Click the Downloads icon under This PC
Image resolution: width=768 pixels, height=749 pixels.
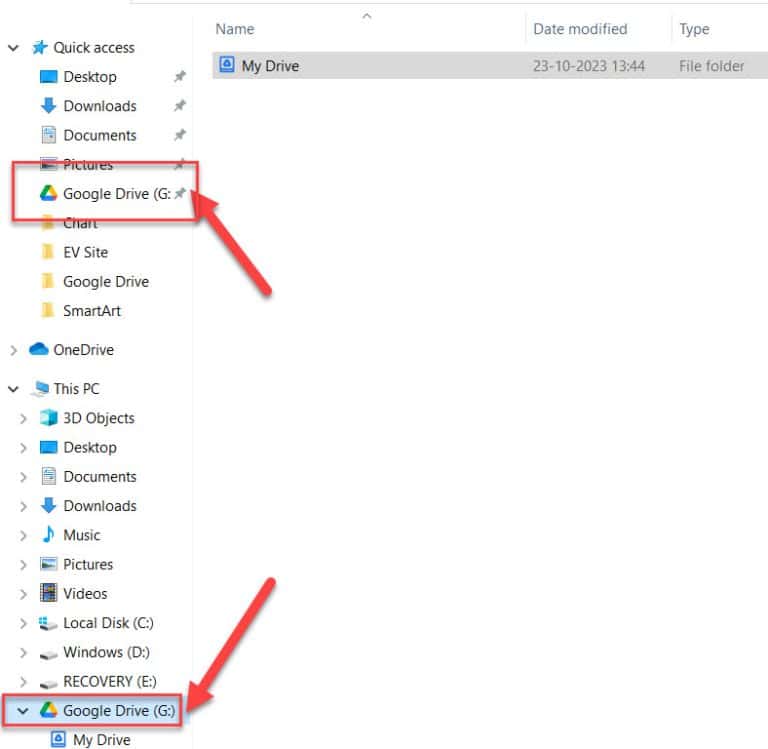tap(48, 506)
